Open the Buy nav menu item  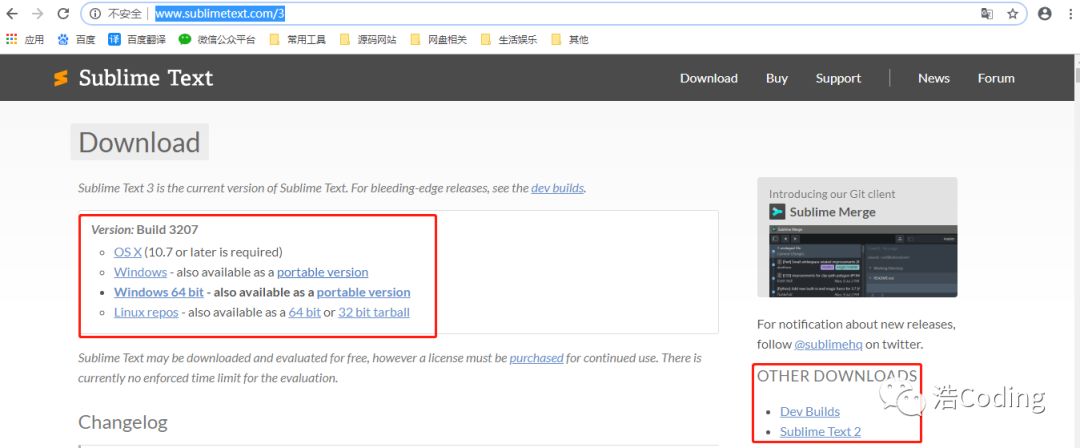coord(776,79)
